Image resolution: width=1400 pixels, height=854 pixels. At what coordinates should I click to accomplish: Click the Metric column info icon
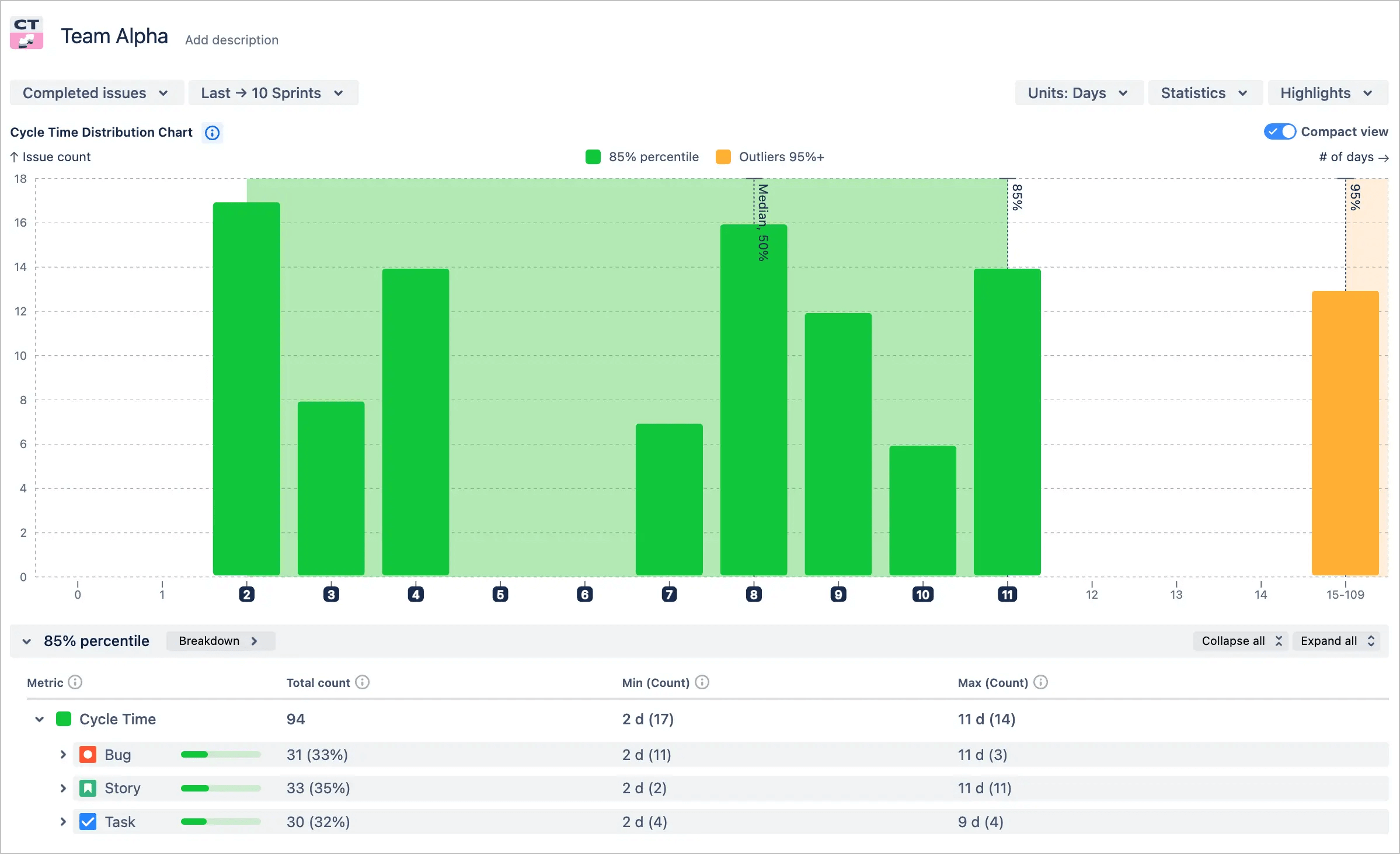pos(75,682)
